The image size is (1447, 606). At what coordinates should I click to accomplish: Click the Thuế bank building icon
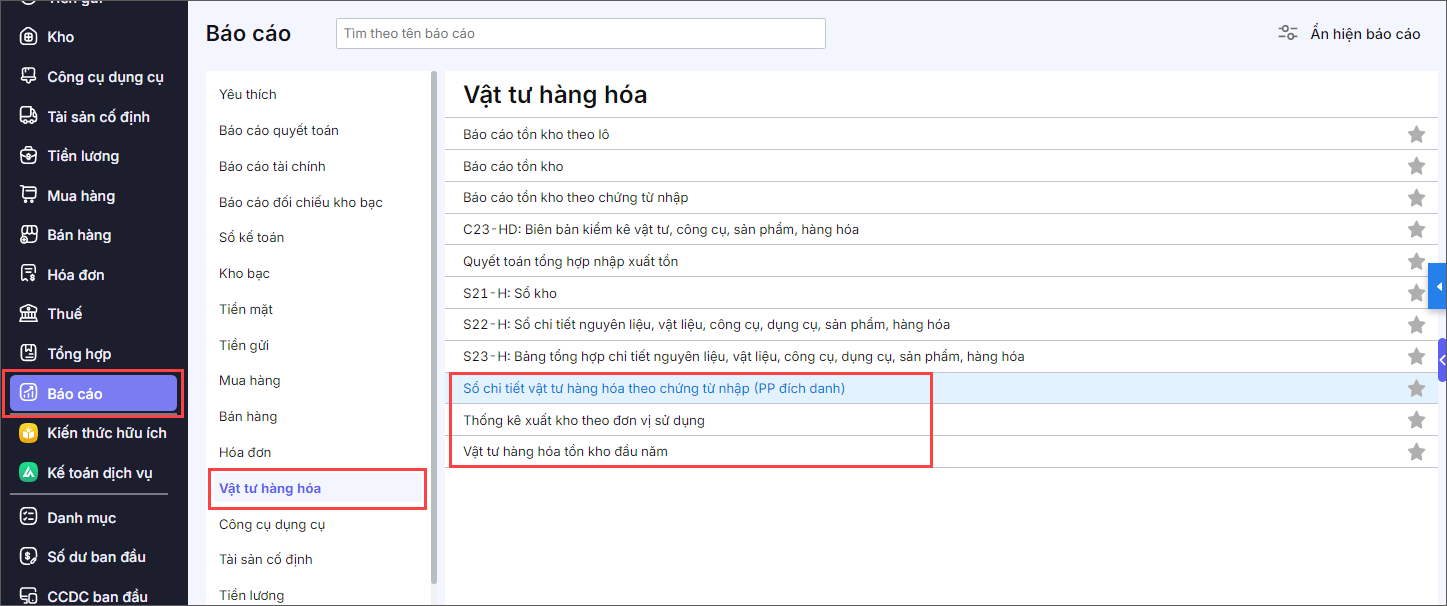[29, 314]
